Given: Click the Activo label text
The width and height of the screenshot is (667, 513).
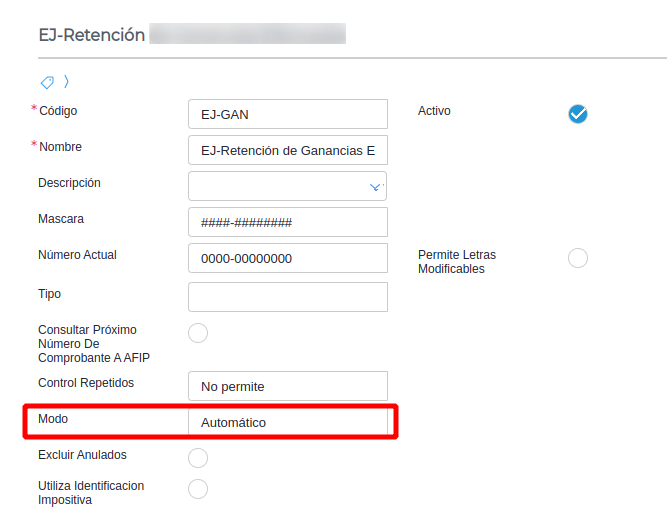Looking at the screenshot, I should coord(434,111).
